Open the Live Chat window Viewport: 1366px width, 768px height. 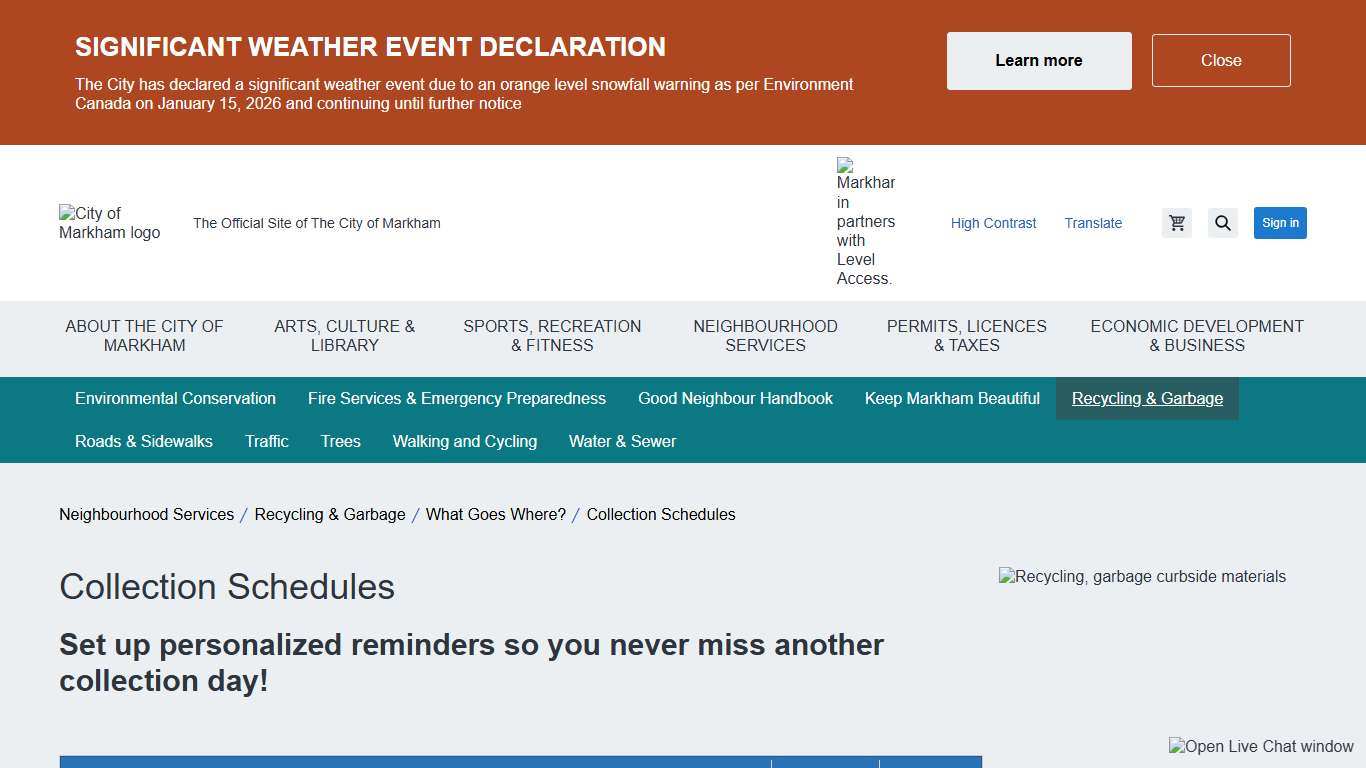pyautogui.click(x=1261, y=746)
